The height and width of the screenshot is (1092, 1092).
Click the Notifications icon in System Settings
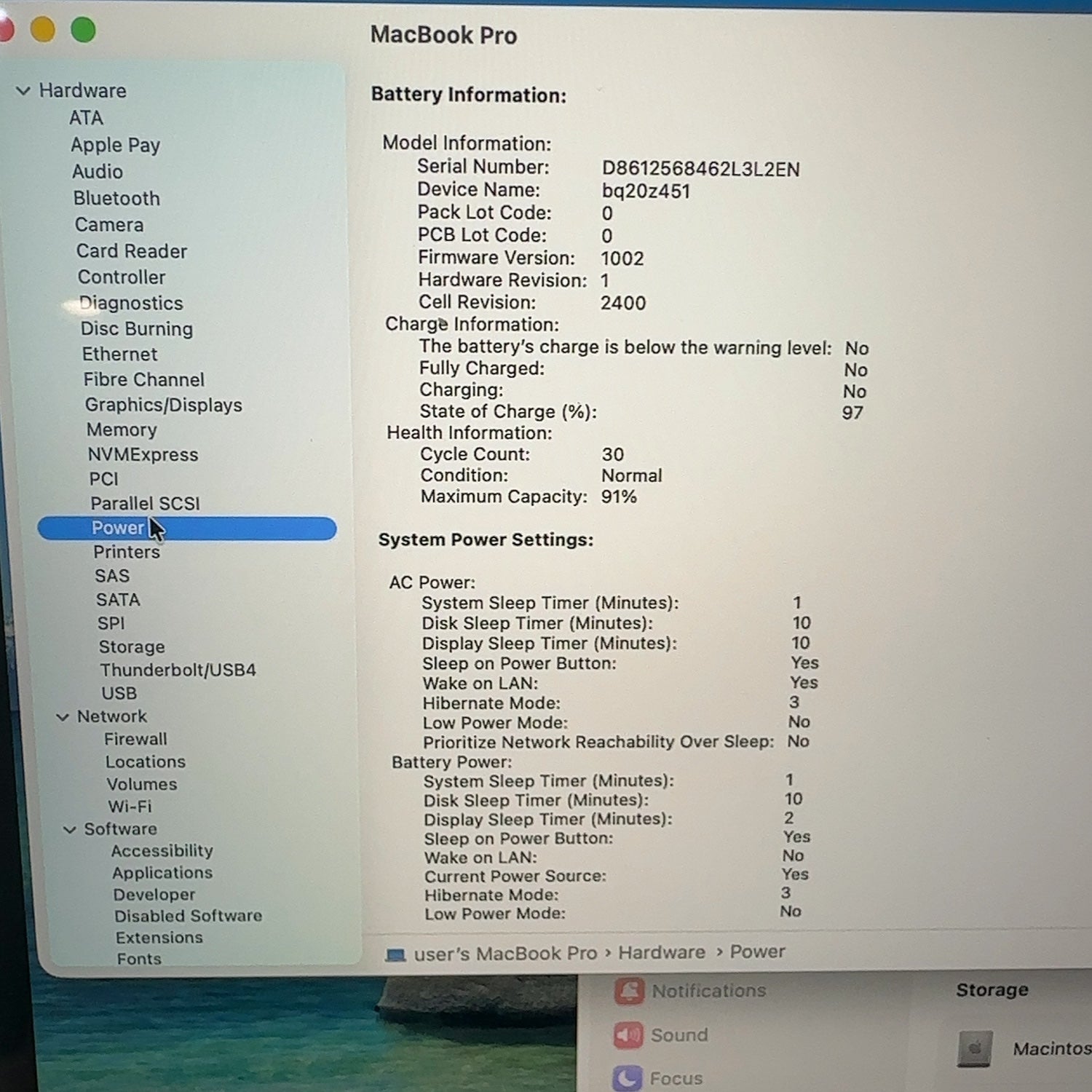(x=630, y=991)
